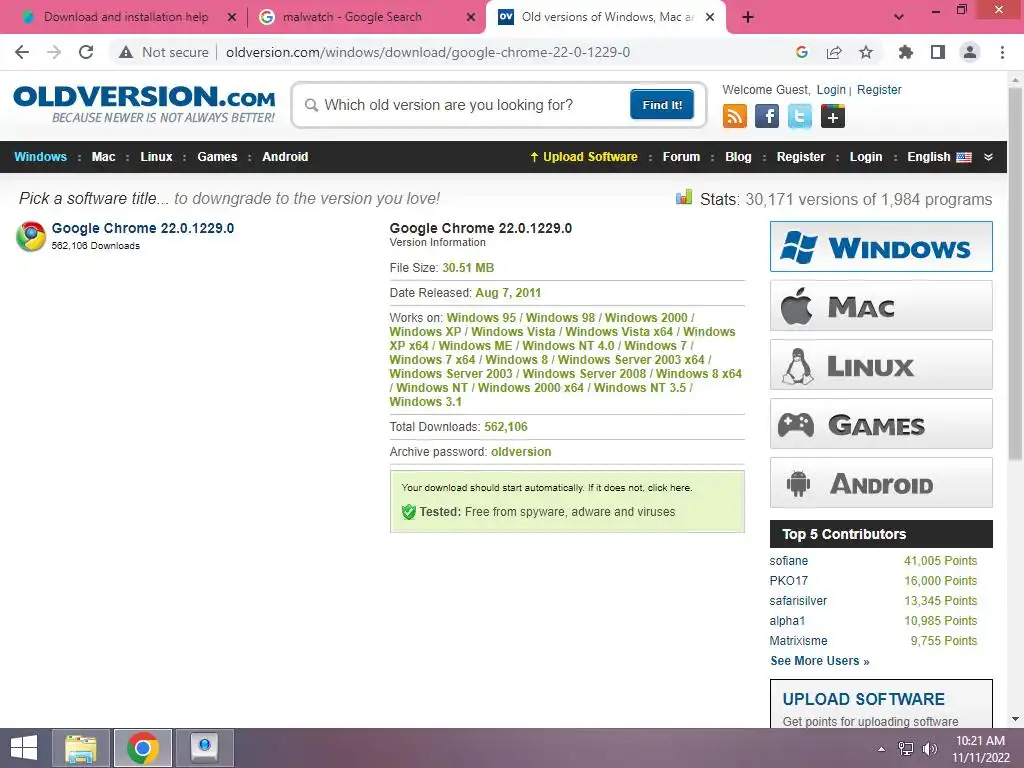
Task: Click the OLDVERSION.COM site logo
Action: pos(144,104)
